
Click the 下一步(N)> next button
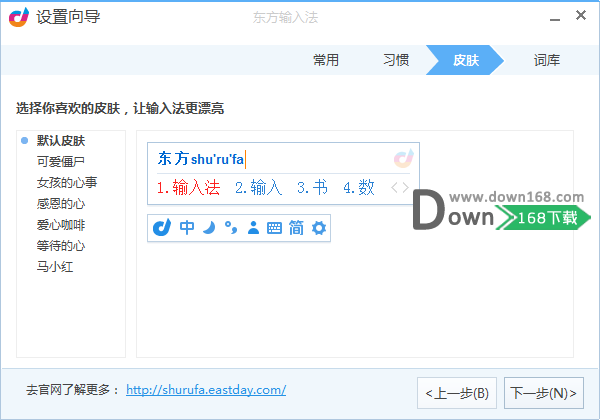544,393
